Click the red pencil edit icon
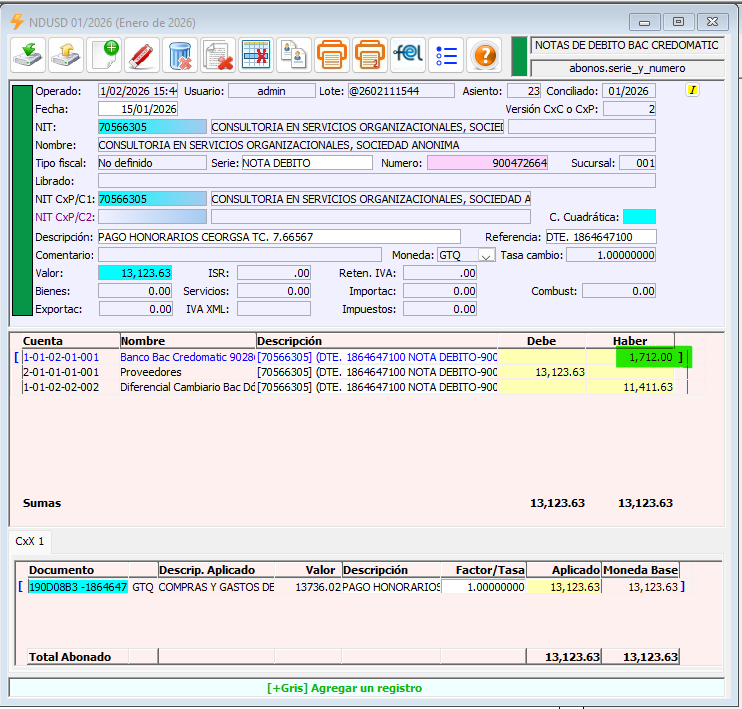742x709 pixels. click(142, 54)
